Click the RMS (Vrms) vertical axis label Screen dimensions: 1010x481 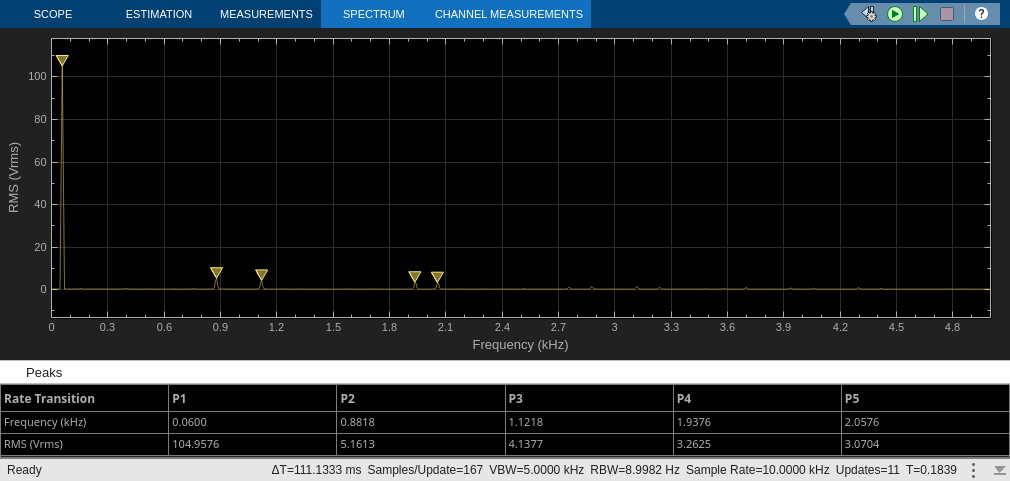click(x=14, y=178)
